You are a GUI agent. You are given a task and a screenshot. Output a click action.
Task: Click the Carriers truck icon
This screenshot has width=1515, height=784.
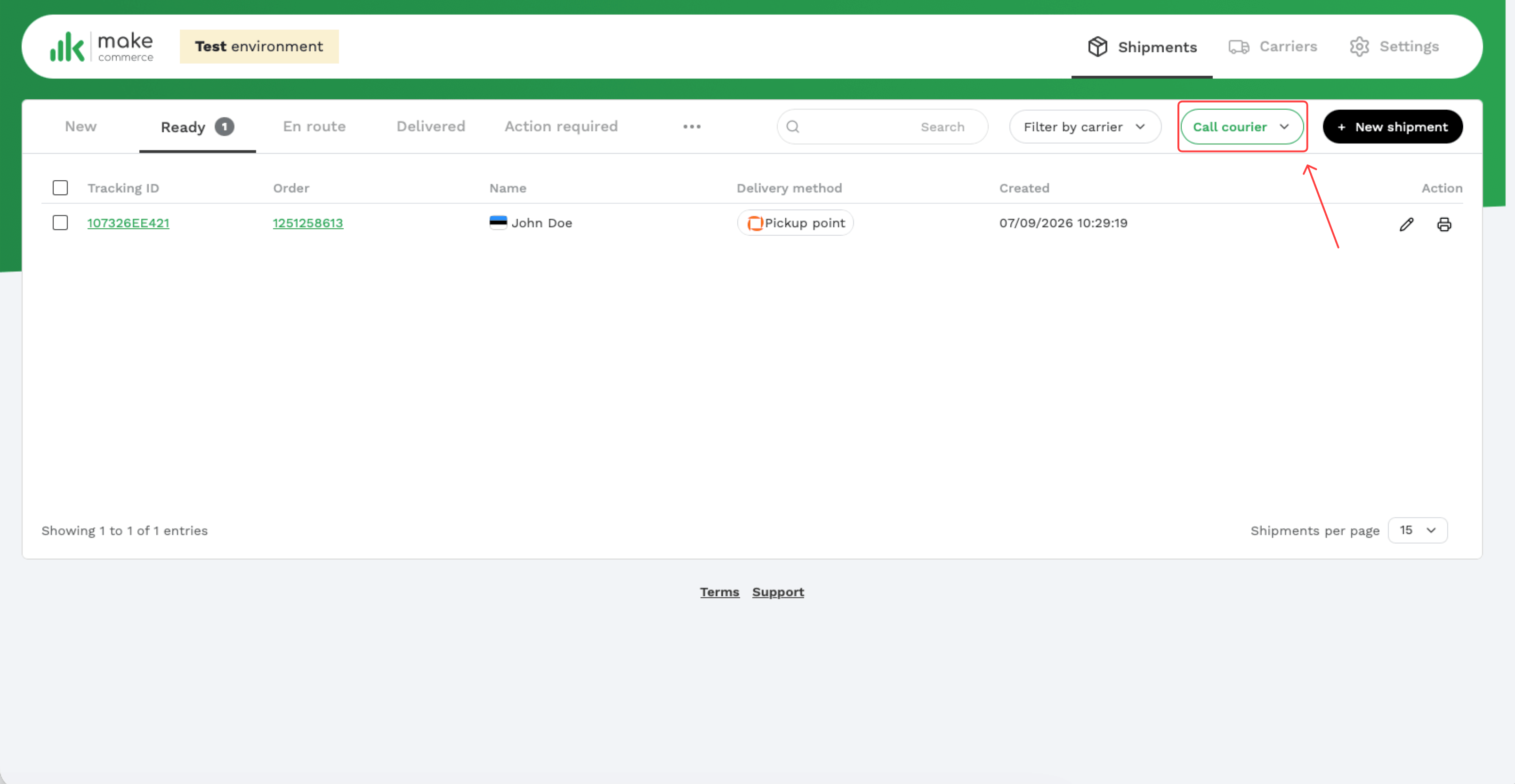1239,47
